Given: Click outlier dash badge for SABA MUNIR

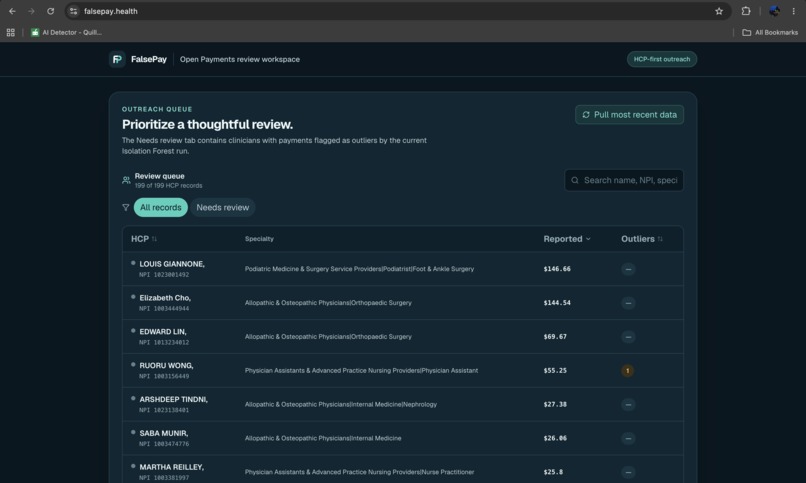Looking at the screenshot, I should point(628,438).
